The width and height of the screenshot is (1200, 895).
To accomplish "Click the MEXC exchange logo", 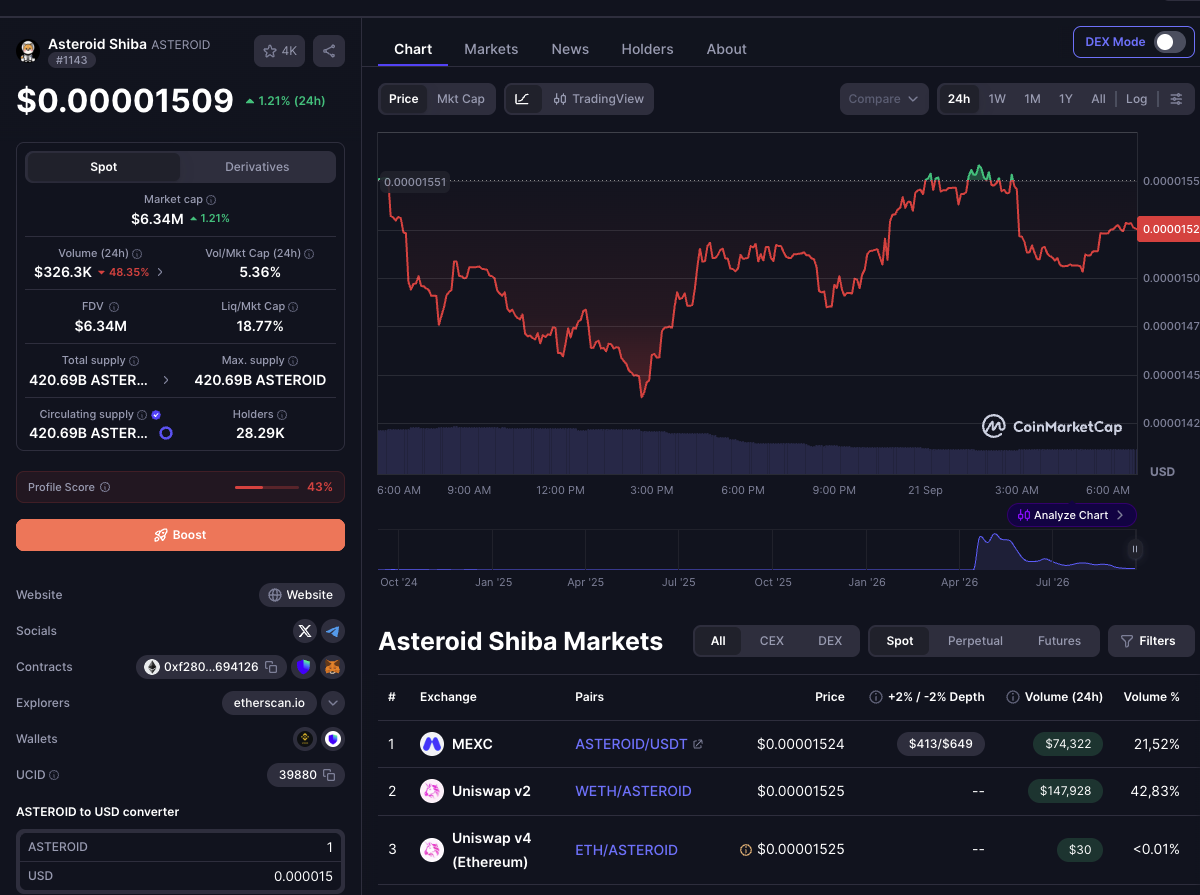I will pyautogui.click(x=432, y=744).
